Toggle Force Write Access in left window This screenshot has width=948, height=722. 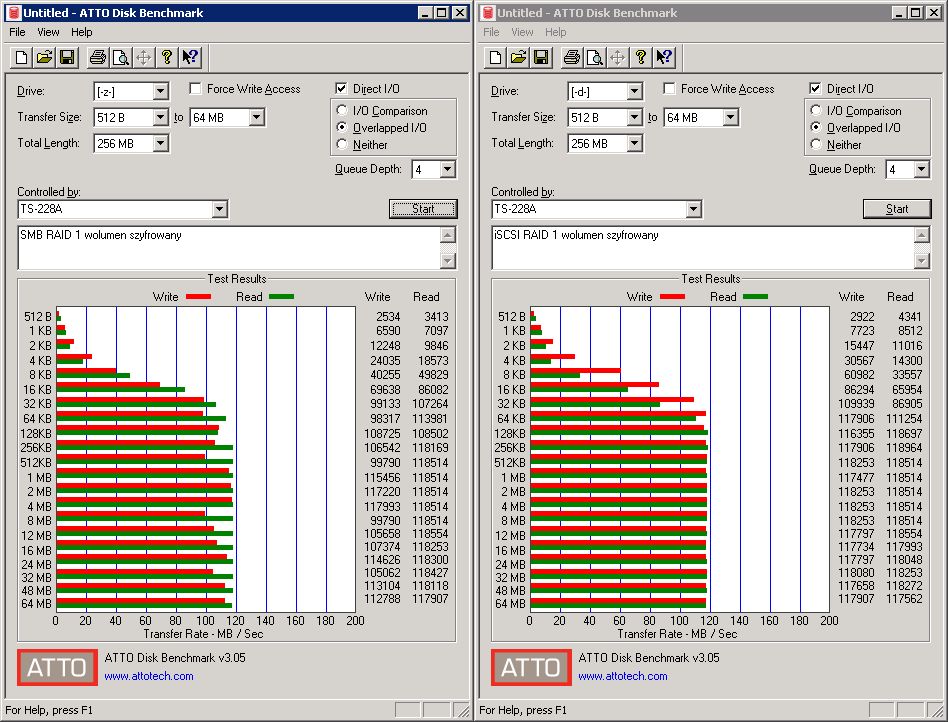tap(195, 89)
